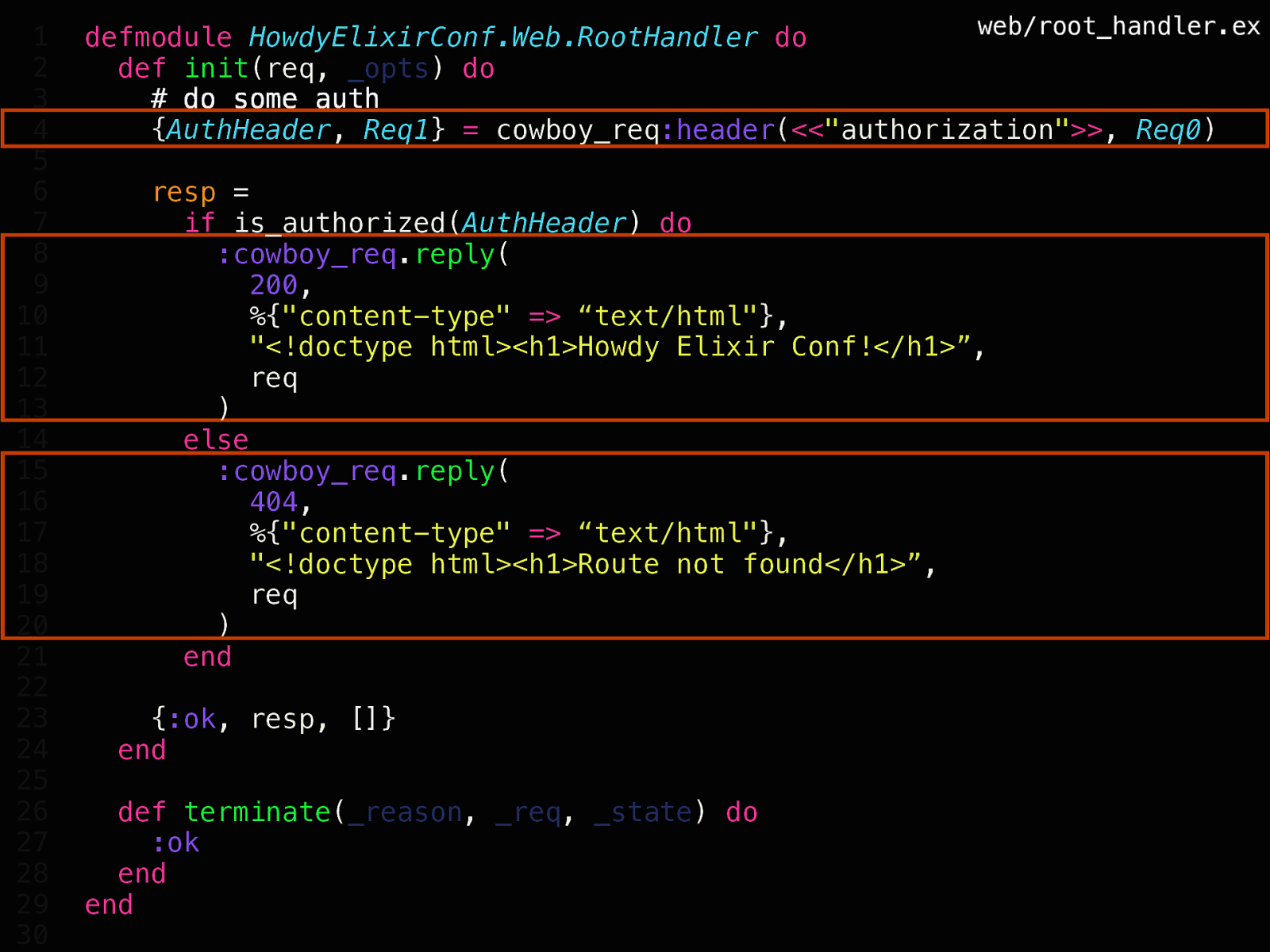This screenshot has height=952, width=1270.
Task: Select the final end keyword on line 29
Action: click(110, 904)
